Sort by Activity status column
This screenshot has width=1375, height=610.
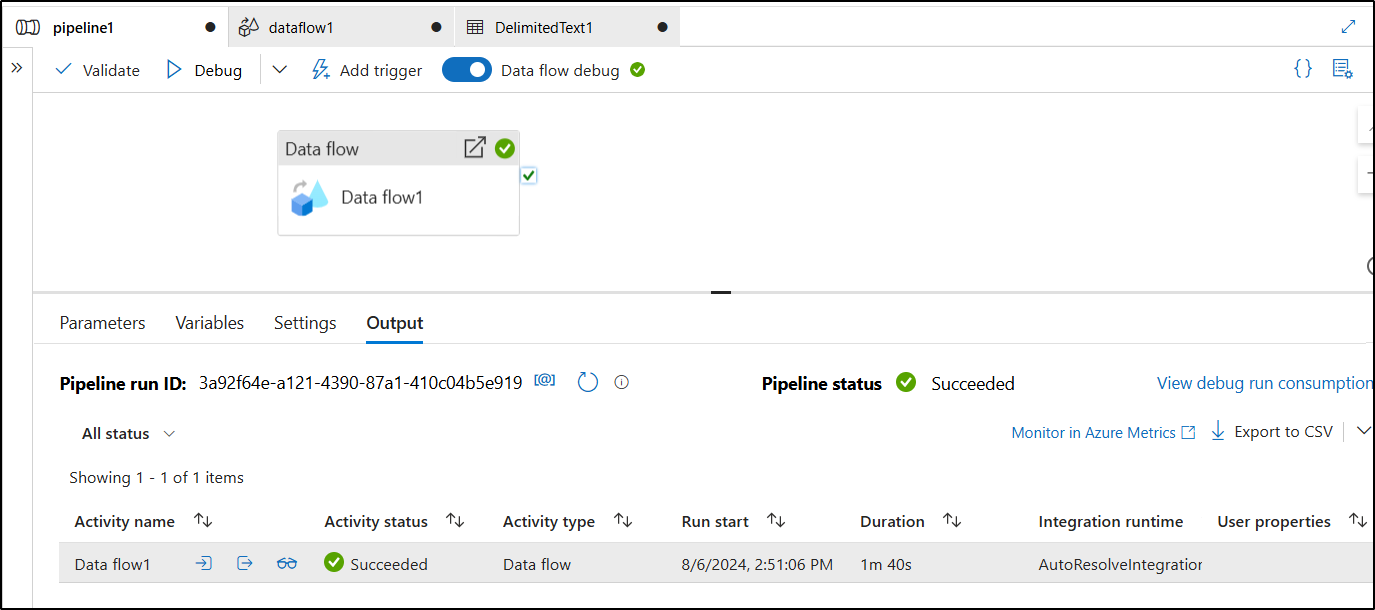455,520
